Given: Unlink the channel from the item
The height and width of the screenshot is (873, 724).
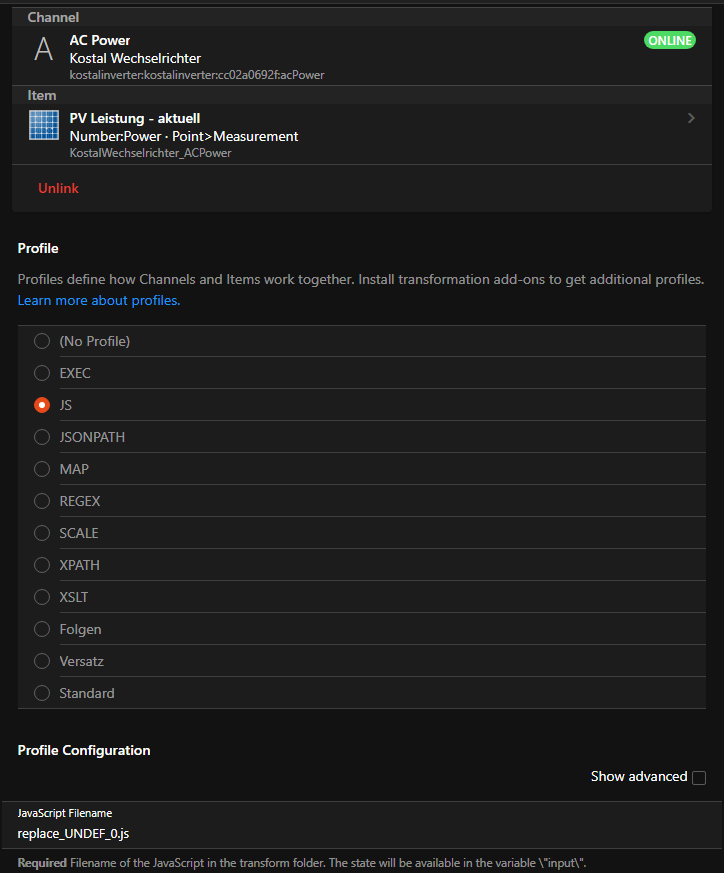Looking at the screenshot, I should tap(58, 188).
